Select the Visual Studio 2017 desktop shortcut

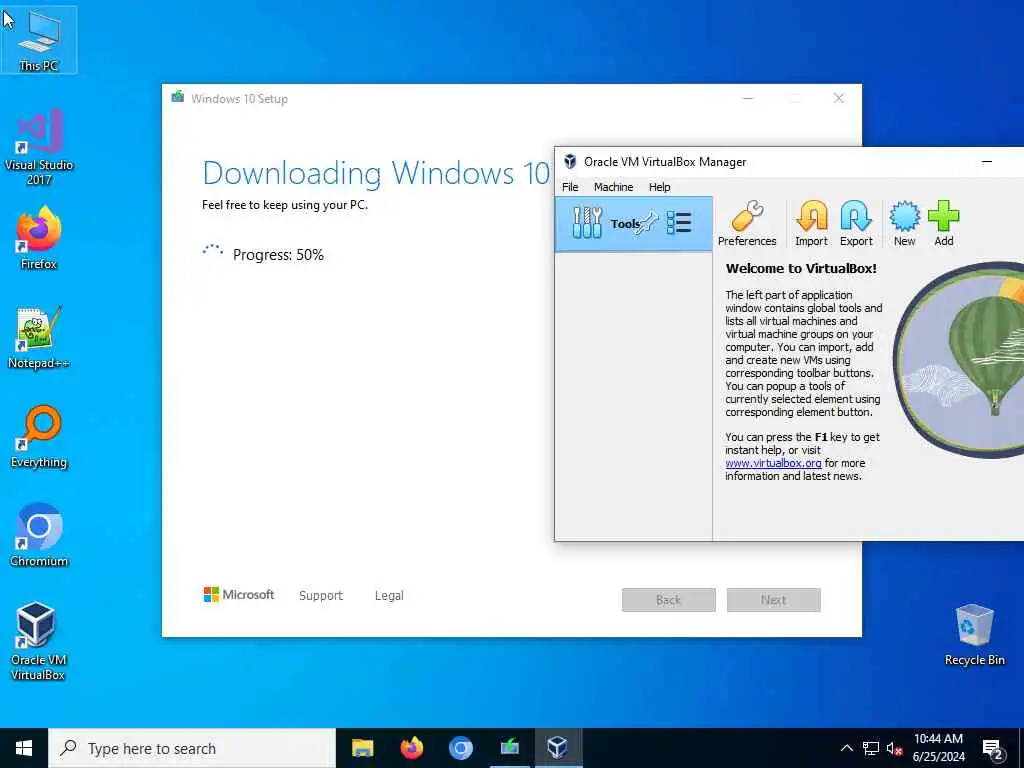click(x=39, y=148)
